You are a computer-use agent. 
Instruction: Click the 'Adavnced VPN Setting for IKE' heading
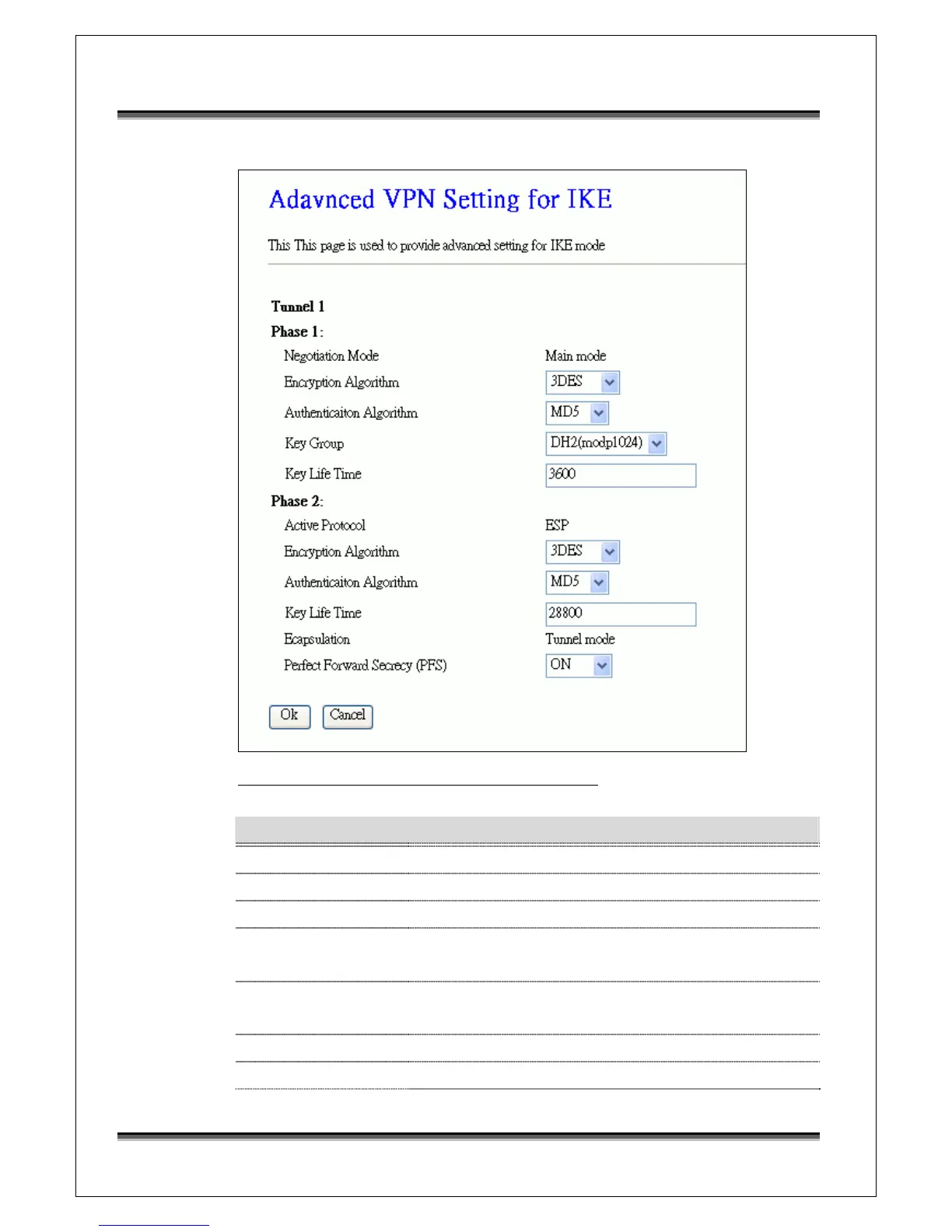pos(440,199)
